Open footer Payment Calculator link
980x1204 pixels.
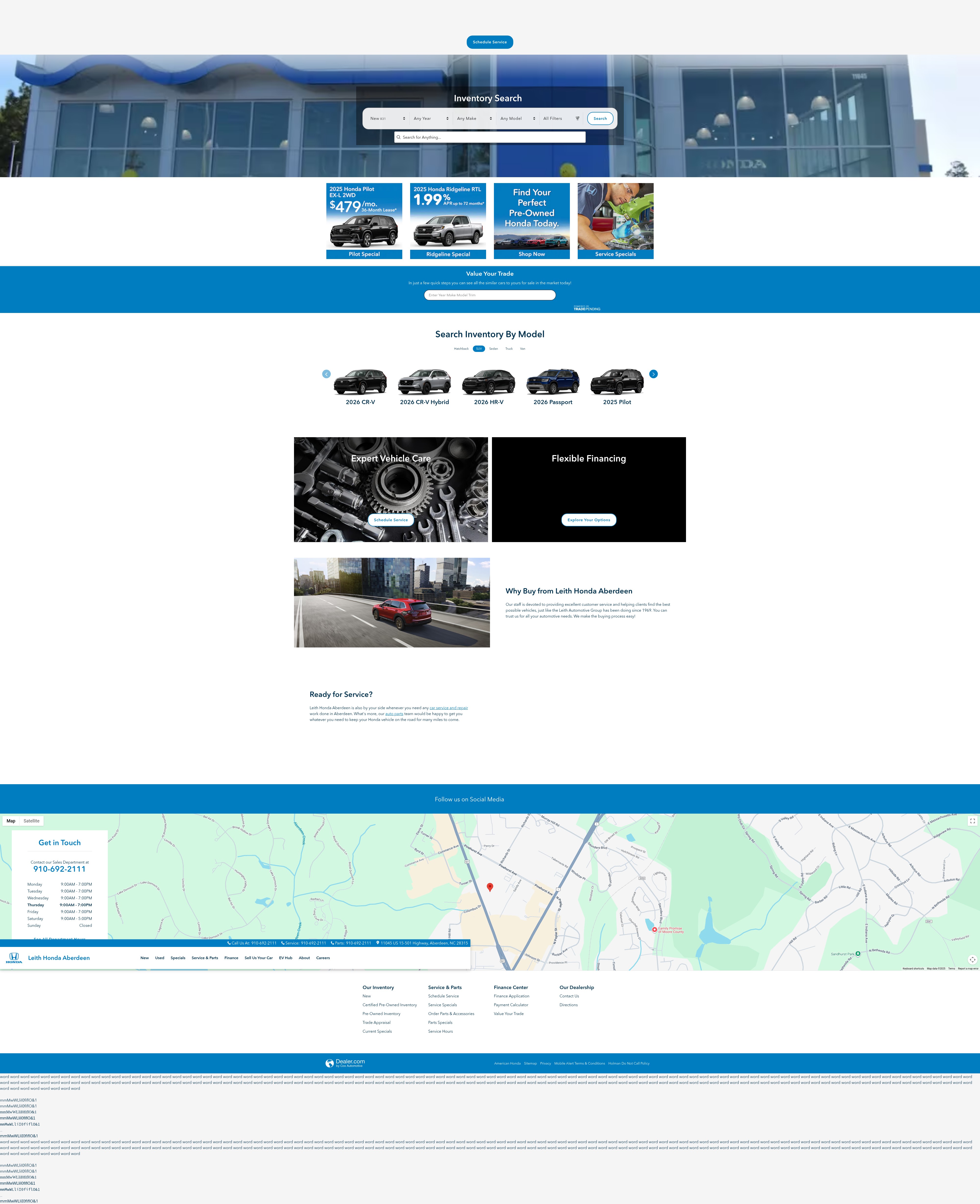coord(511,1005)
